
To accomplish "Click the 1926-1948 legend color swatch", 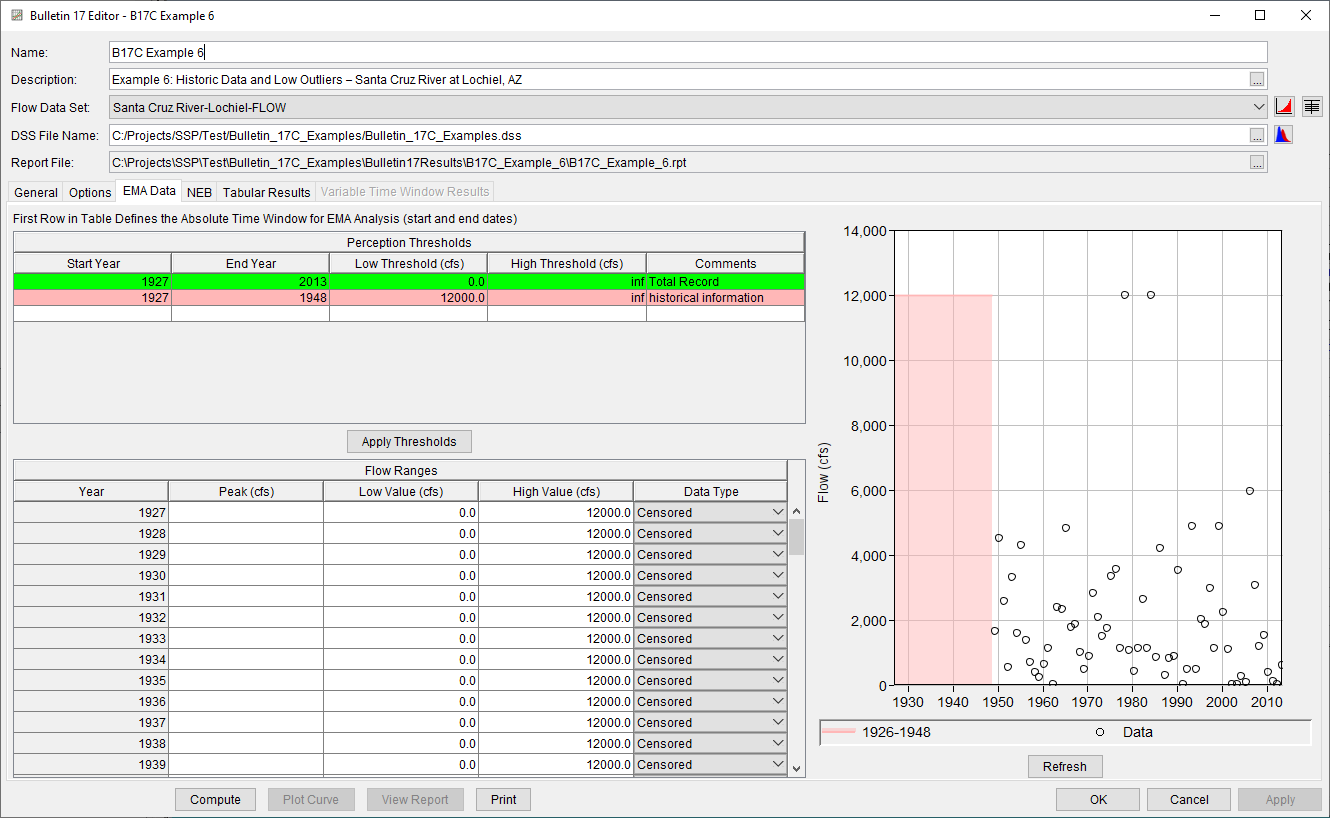I will (x=839, y=732).
